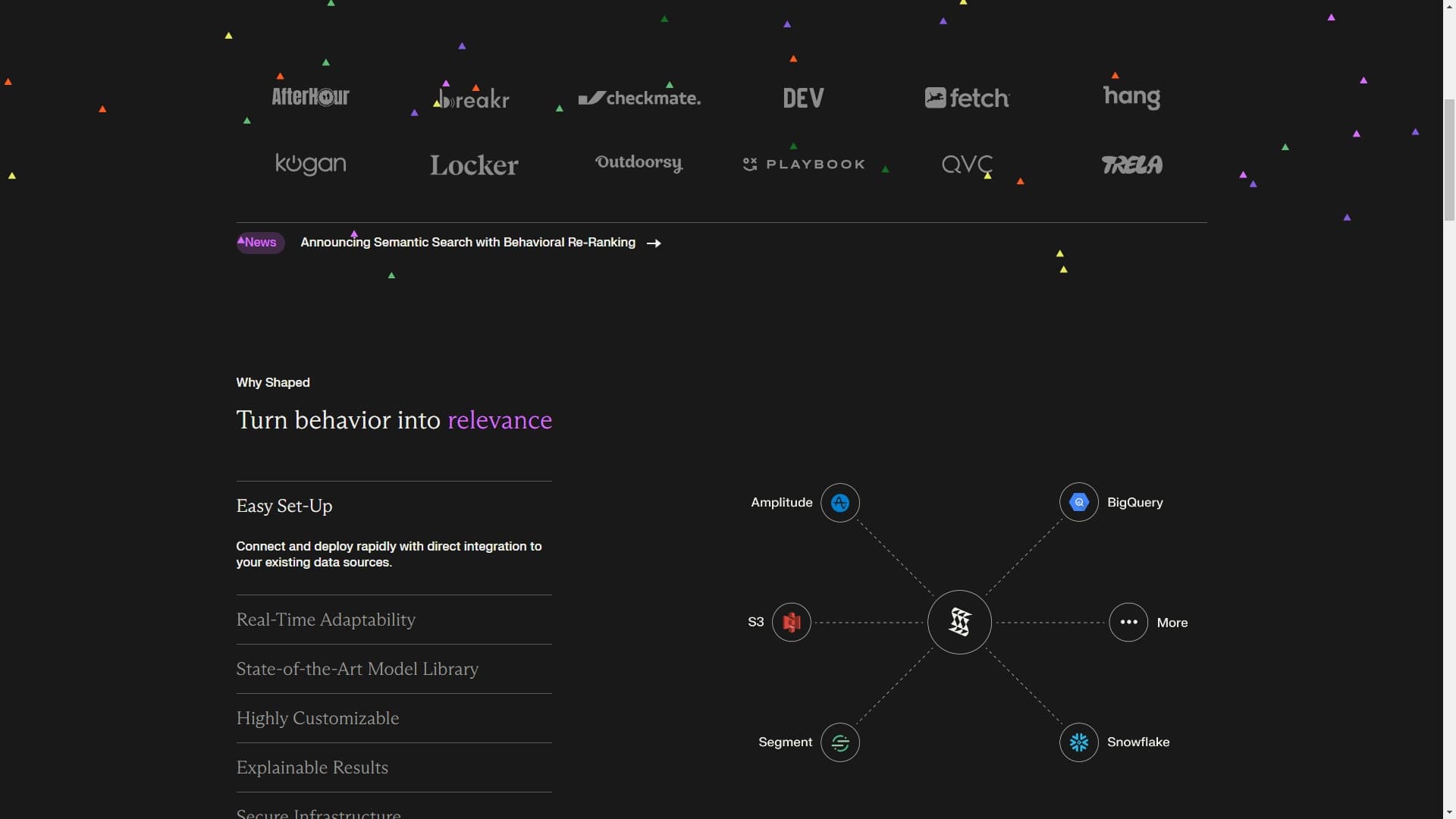Click the More three-dots icon
The image size is (1456, 819).
[x=1128, y=623]
